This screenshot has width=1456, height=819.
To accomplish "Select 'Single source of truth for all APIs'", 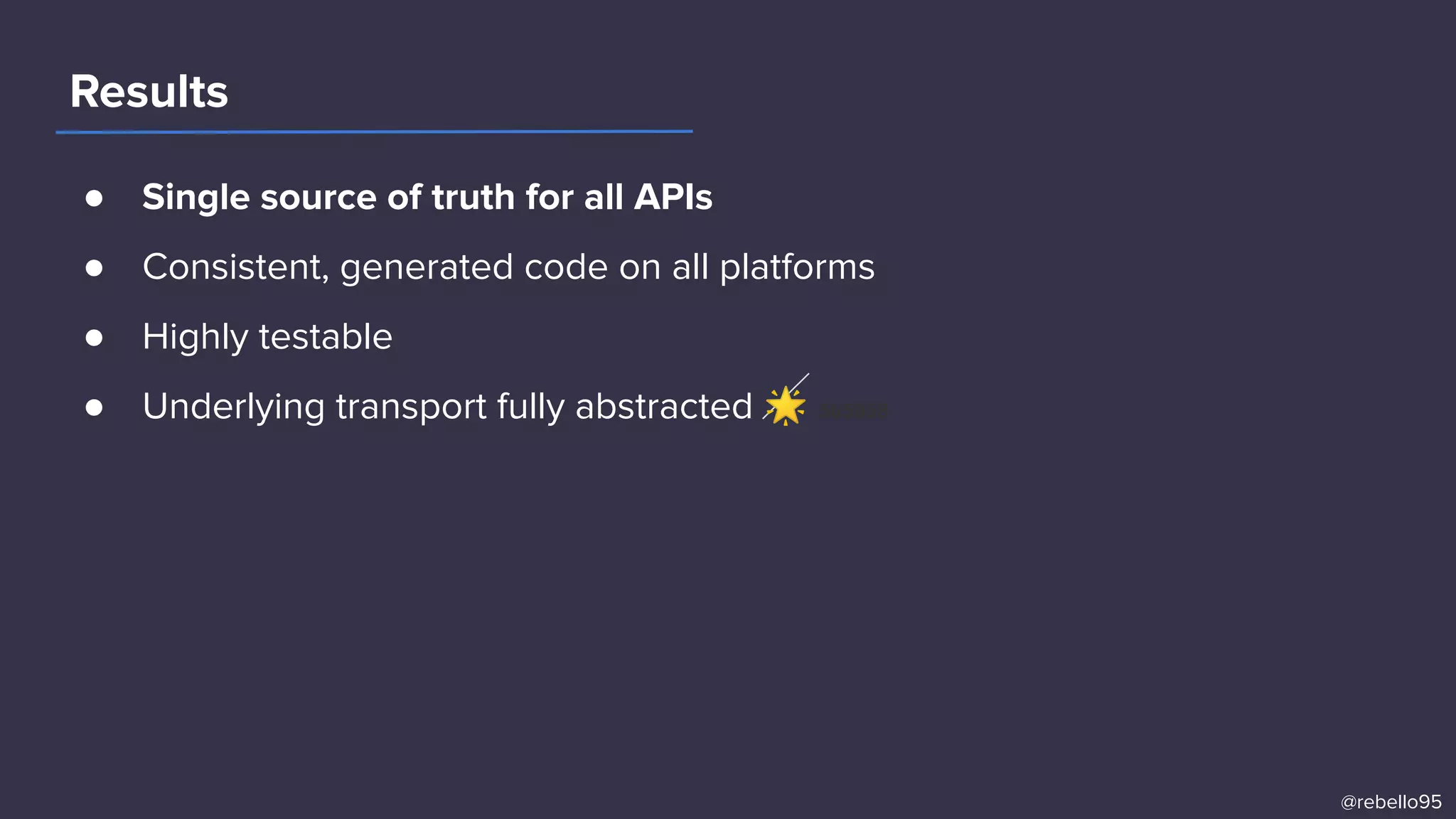I will pos(427,197).
